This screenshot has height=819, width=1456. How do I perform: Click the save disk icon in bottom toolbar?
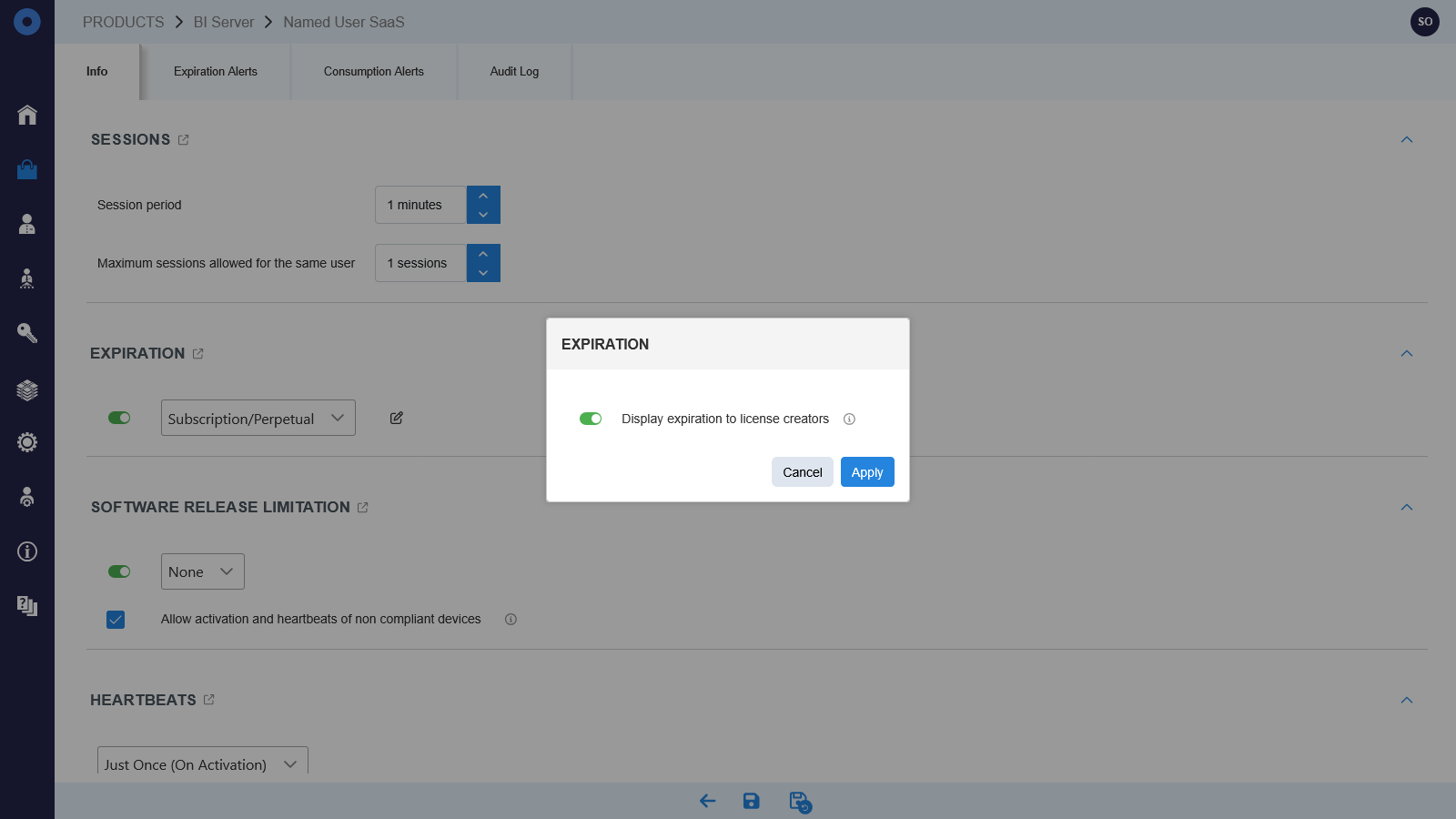pyautogui.click(x=751, y=801)
